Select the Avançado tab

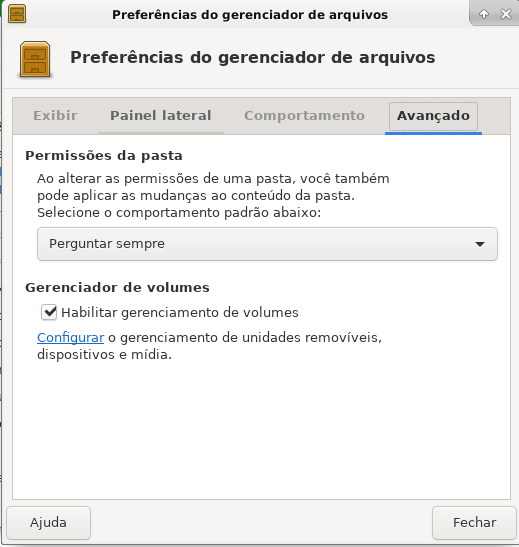click(434, 116)
